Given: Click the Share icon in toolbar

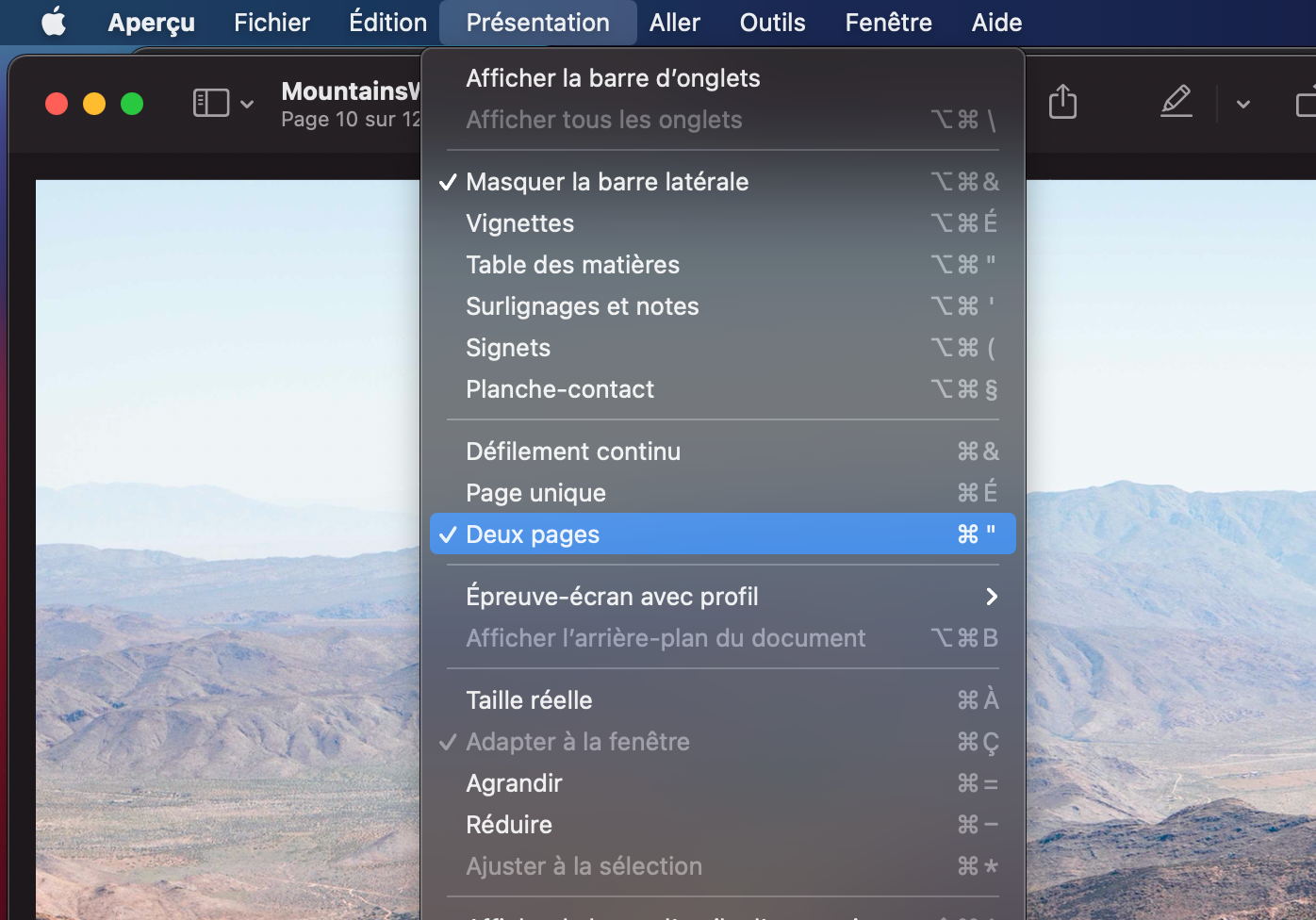Looking at the screenshot, I should (x=1062, y=102).
